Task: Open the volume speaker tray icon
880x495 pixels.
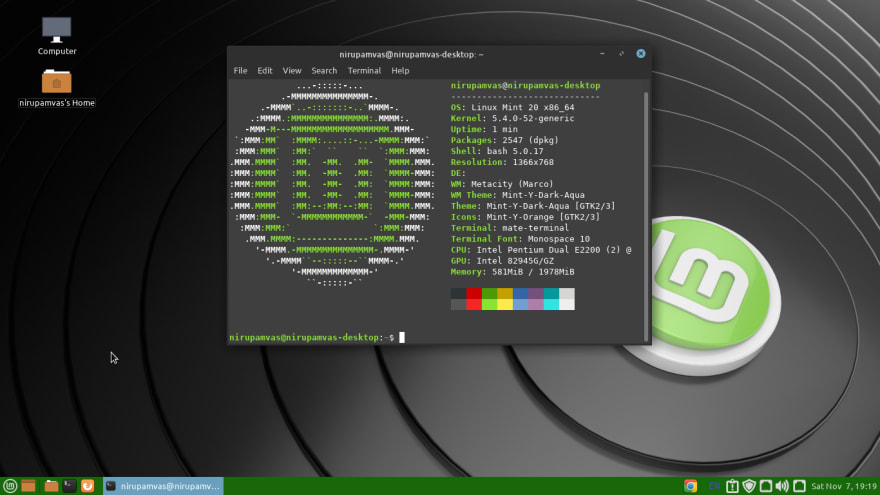Action: 782,486
